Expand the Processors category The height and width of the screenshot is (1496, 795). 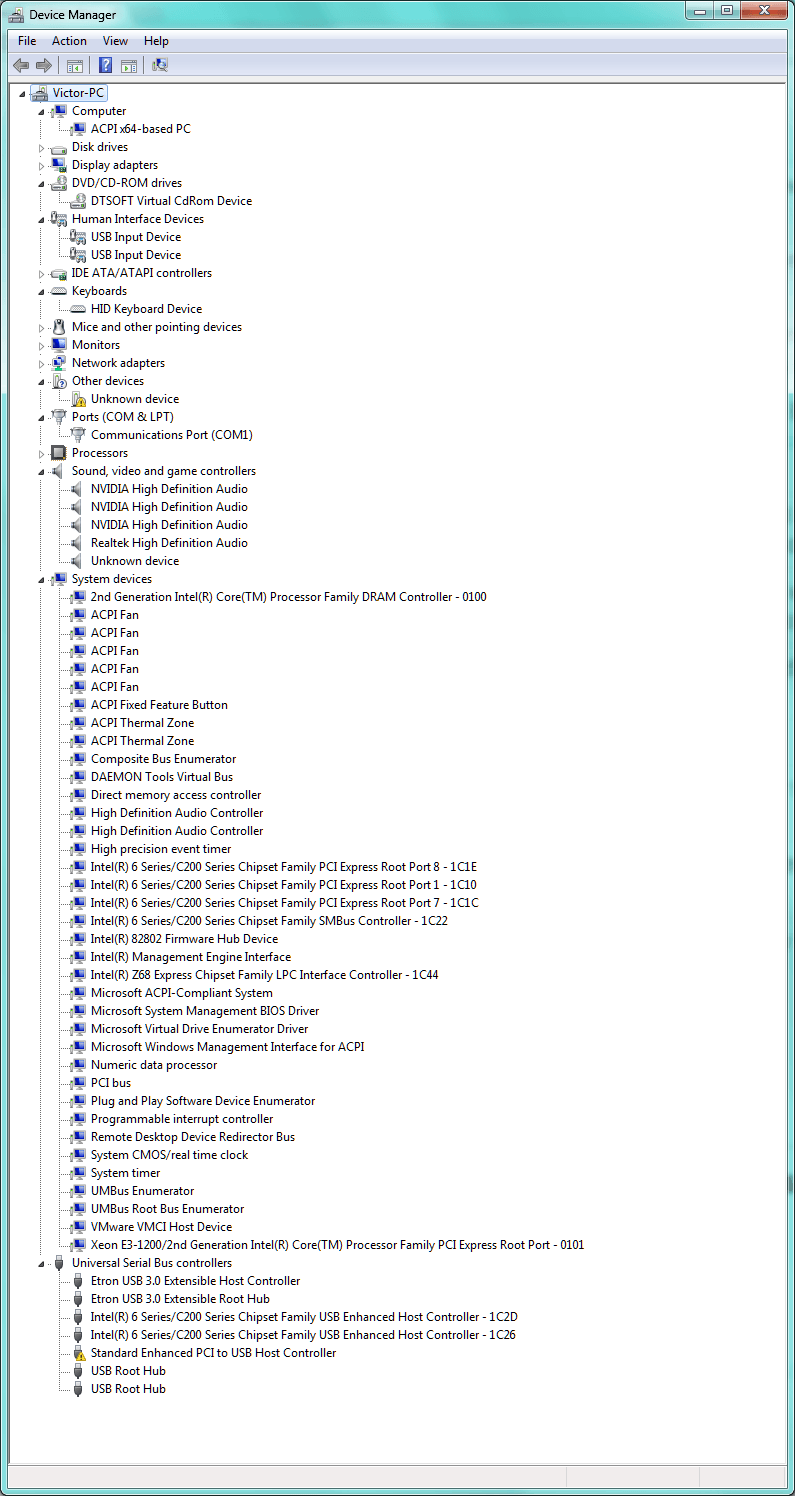point(42,454)
